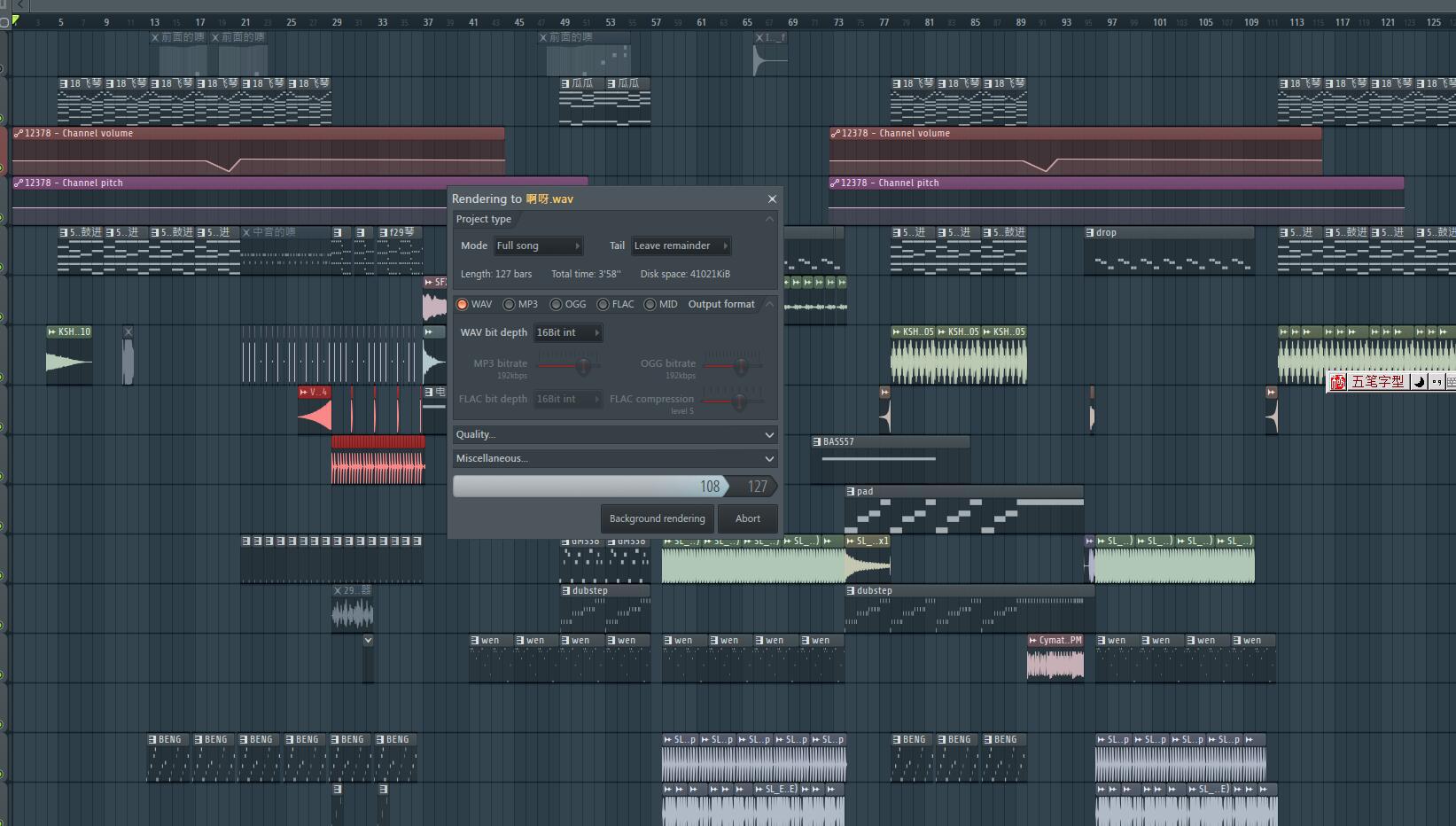Click bar 81 on the timeline ruler
1456x826 pixels.
click(930, 22)
